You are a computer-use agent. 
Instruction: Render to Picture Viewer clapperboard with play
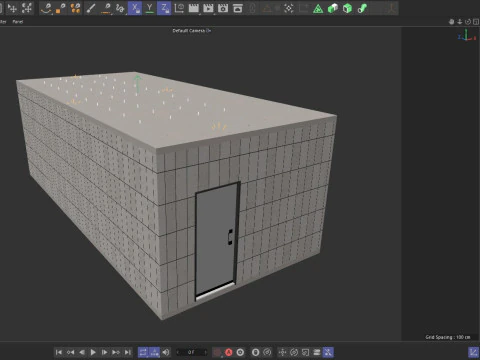pyautogui.click(x=208, y=8)
